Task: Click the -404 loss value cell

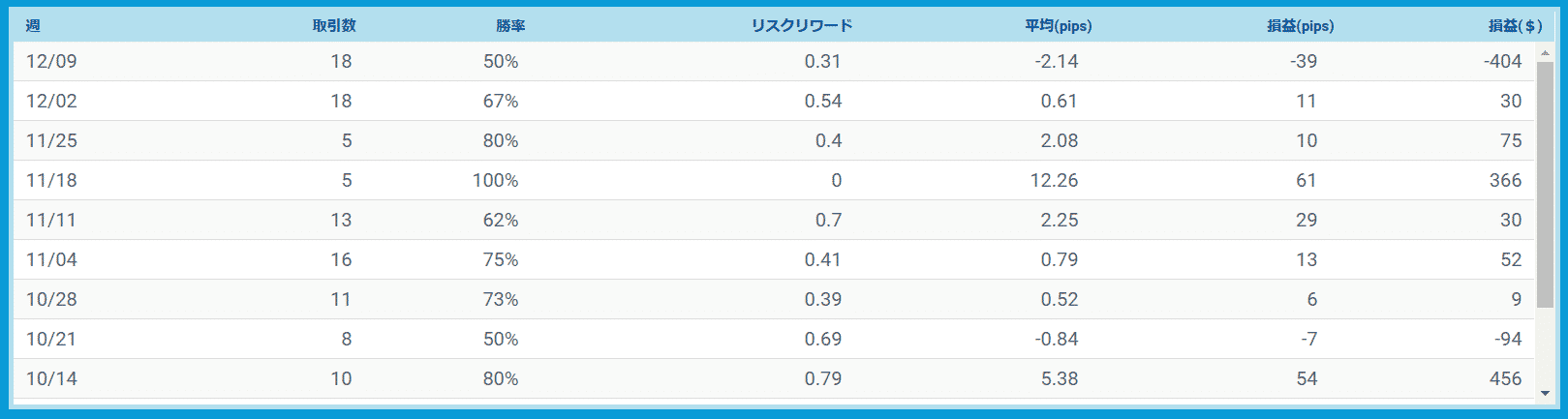Action: [1502, 61]
